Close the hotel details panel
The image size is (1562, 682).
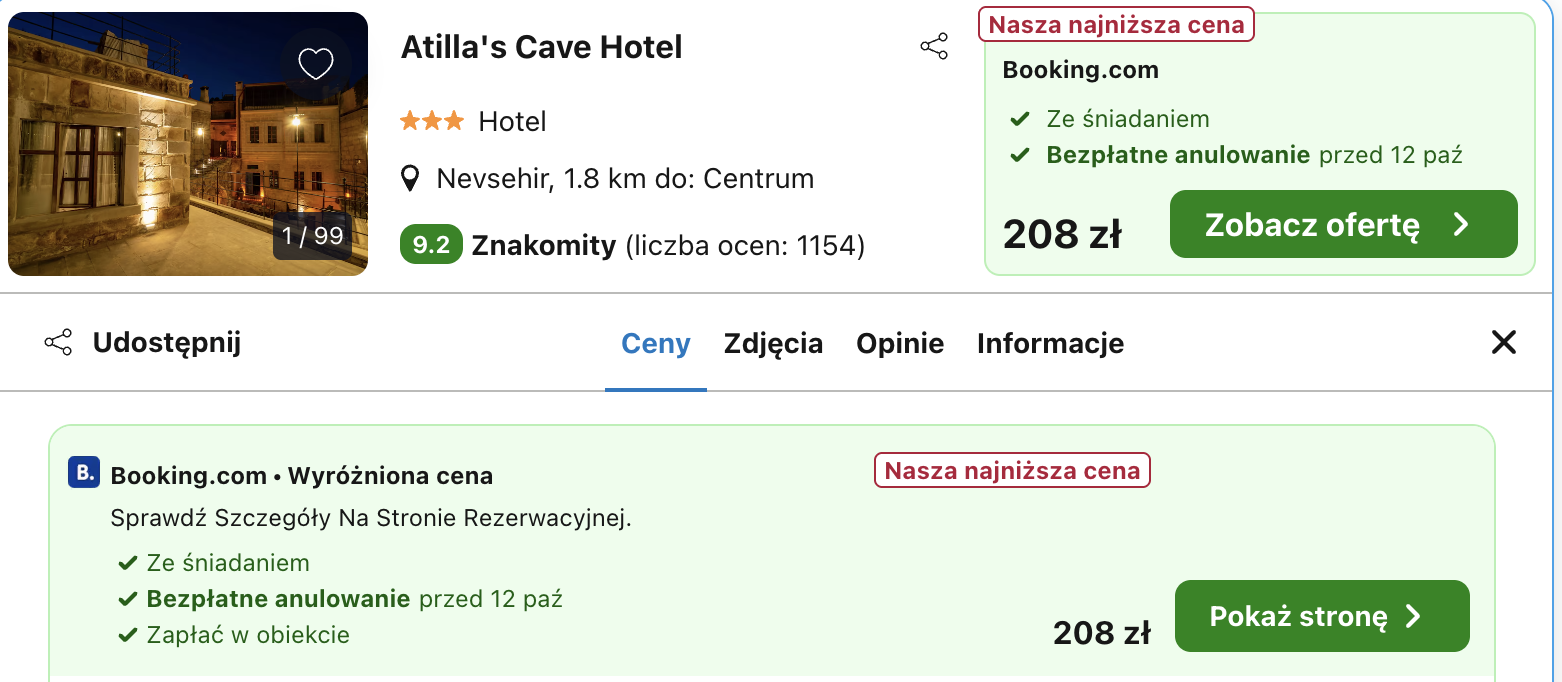(x=1503, y=343)
